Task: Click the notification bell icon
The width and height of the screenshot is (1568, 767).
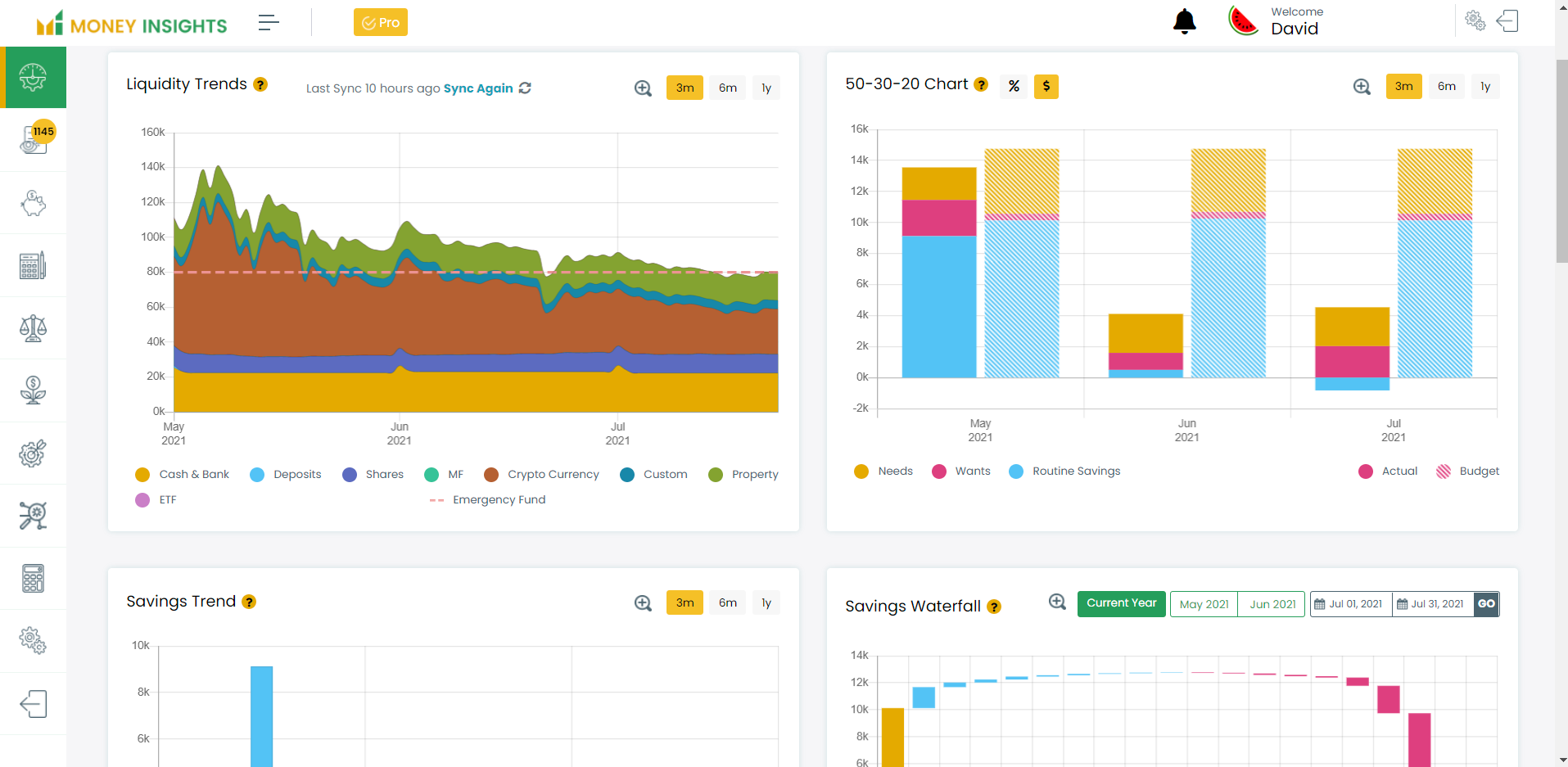Action: 1184,21
